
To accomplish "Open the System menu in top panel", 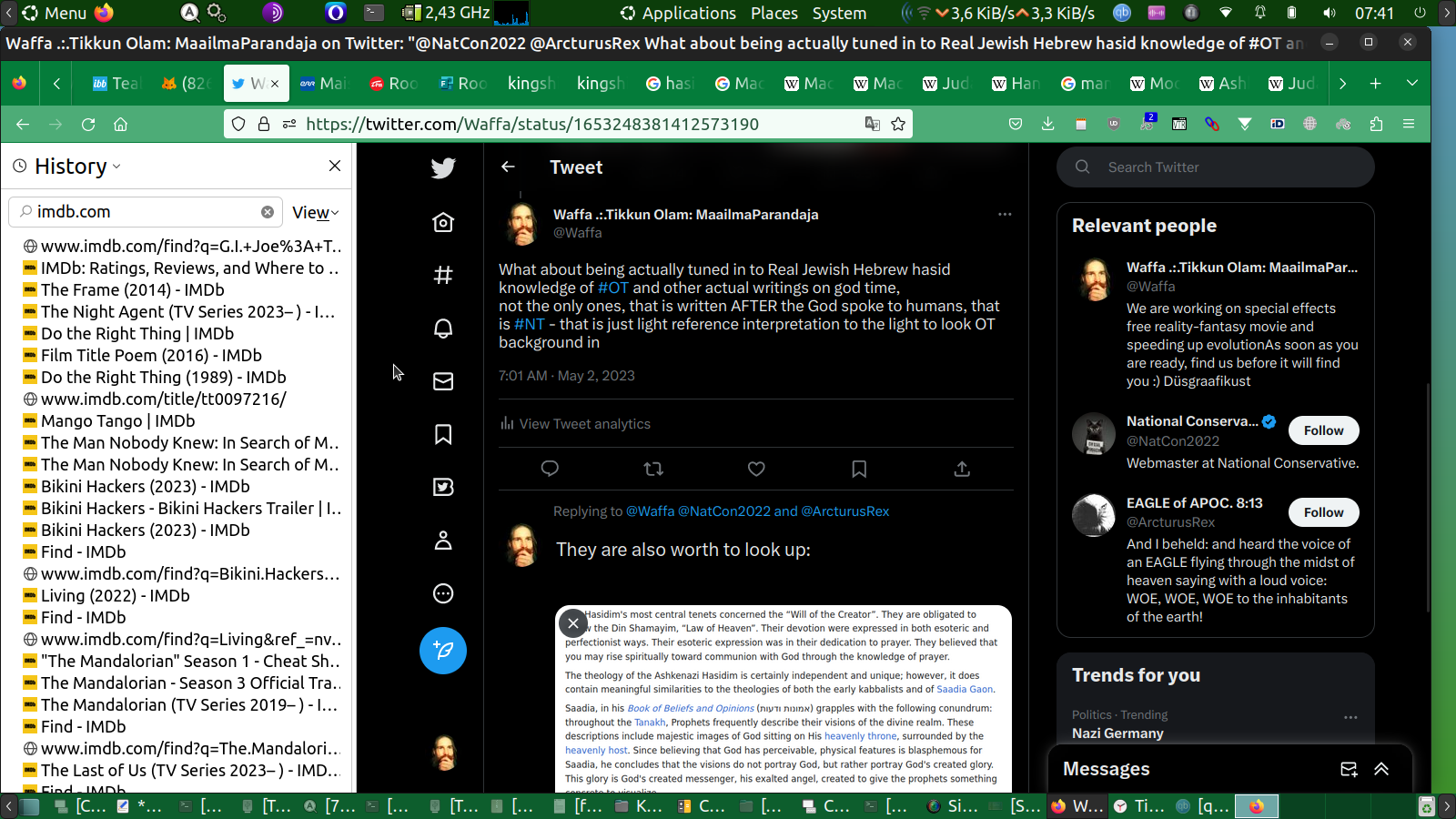I will click(839, 13).
